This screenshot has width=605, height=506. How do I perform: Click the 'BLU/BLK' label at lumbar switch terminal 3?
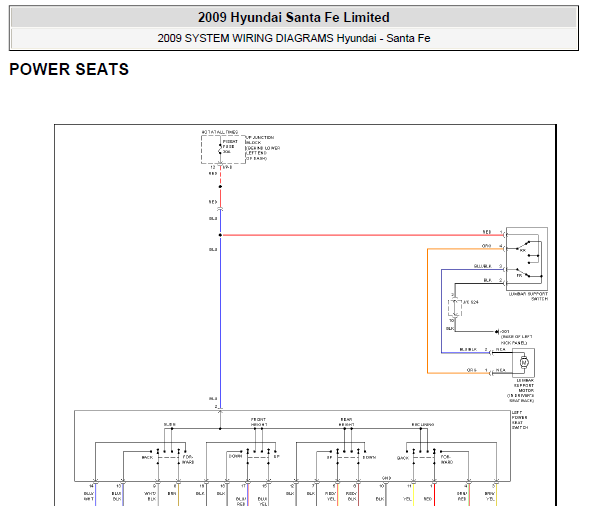point(482,266)
